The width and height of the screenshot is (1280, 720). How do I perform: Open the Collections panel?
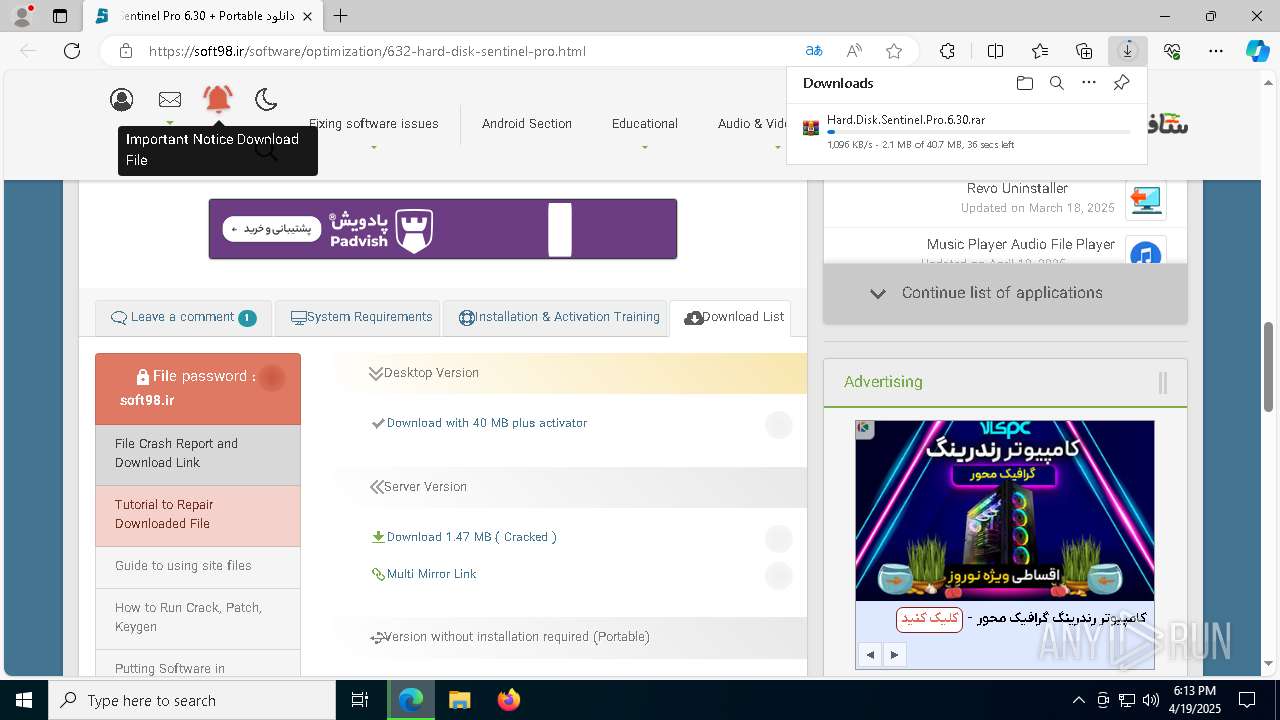[x=1084, y=51]
